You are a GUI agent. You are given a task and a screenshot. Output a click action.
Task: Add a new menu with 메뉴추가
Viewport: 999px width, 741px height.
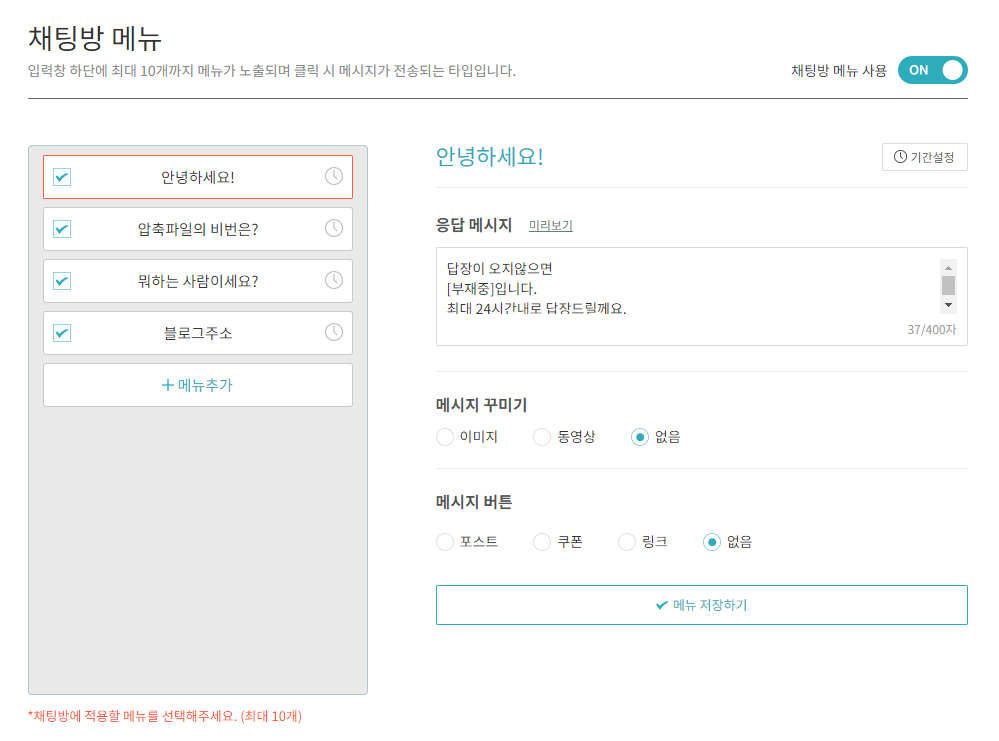click(198, 385)
